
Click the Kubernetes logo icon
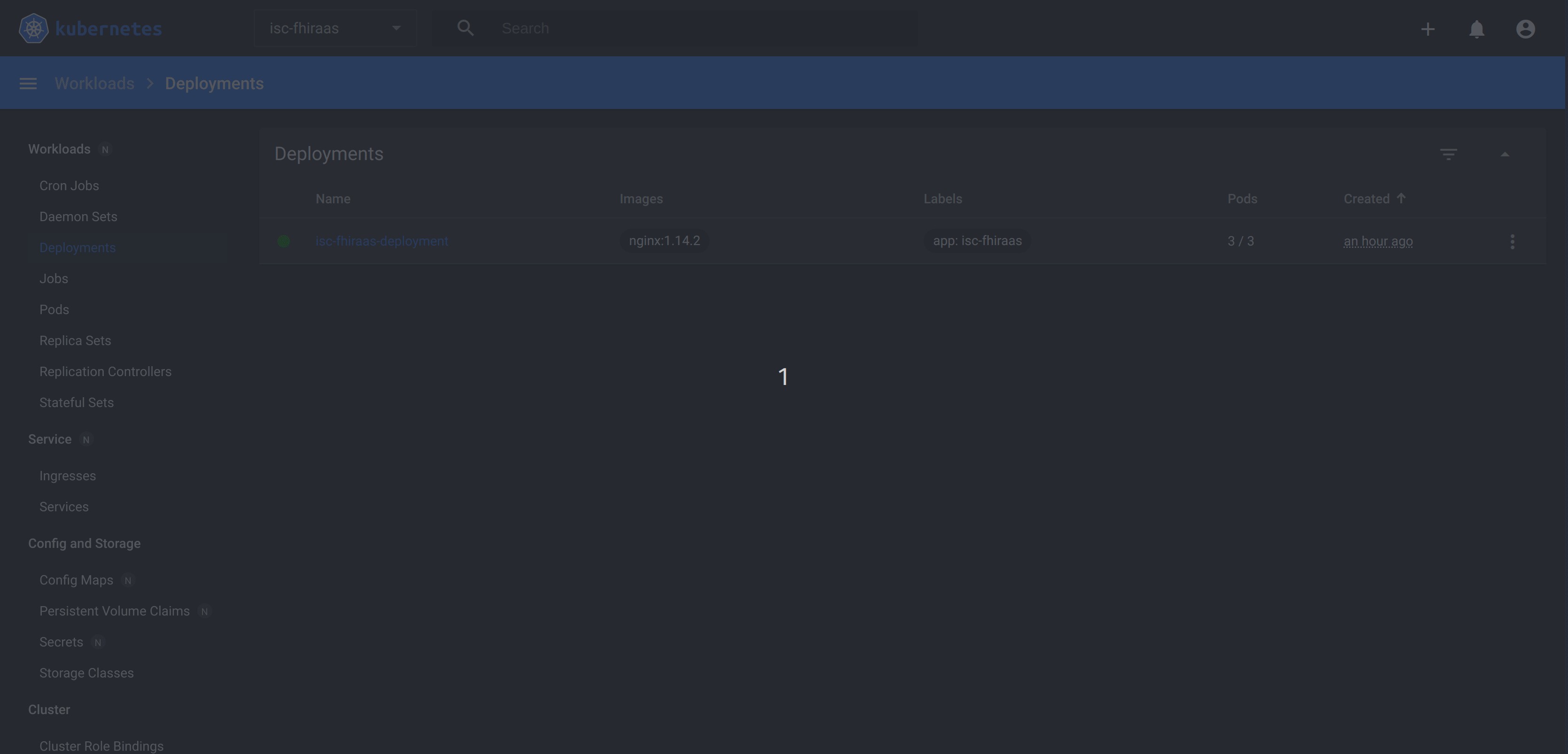click(x=33, y=29)
